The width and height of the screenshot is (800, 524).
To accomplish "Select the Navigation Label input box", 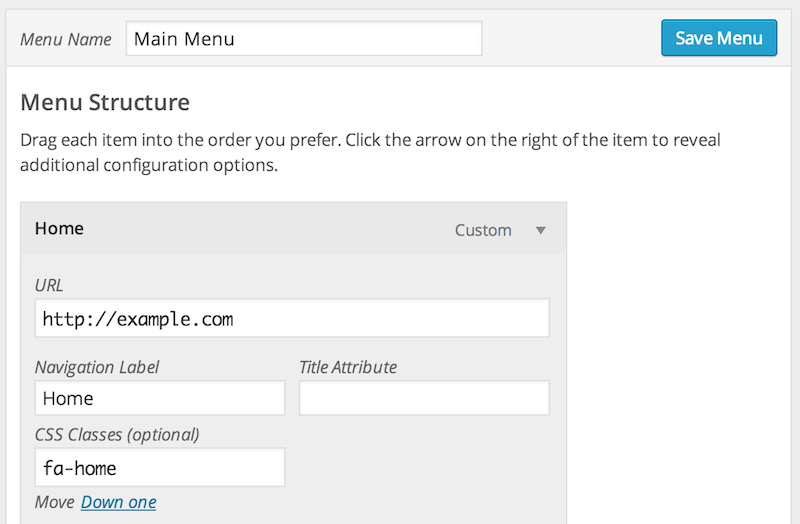I will click(160, 398).
